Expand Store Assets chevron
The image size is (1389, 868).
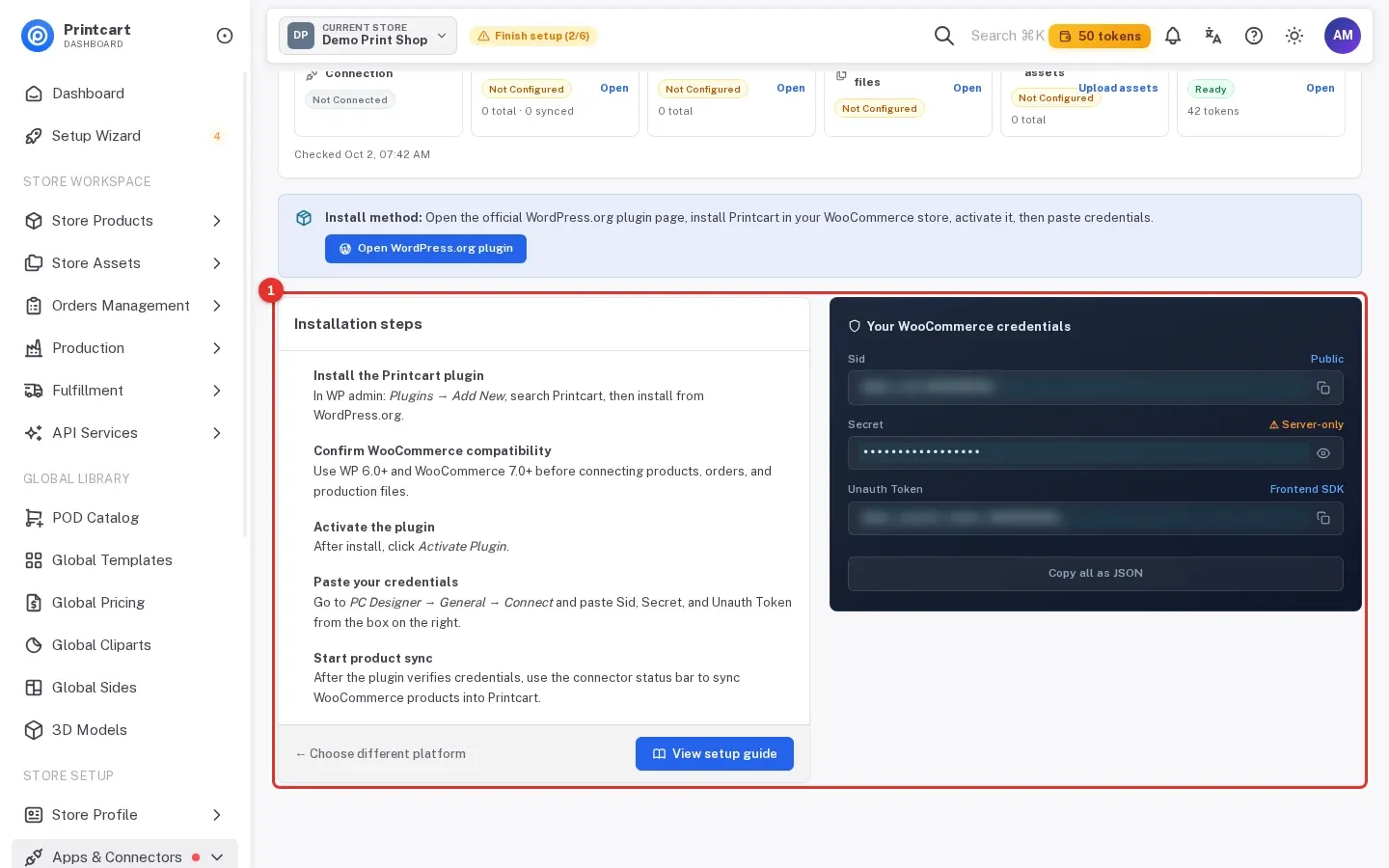[x=217, y=263]
